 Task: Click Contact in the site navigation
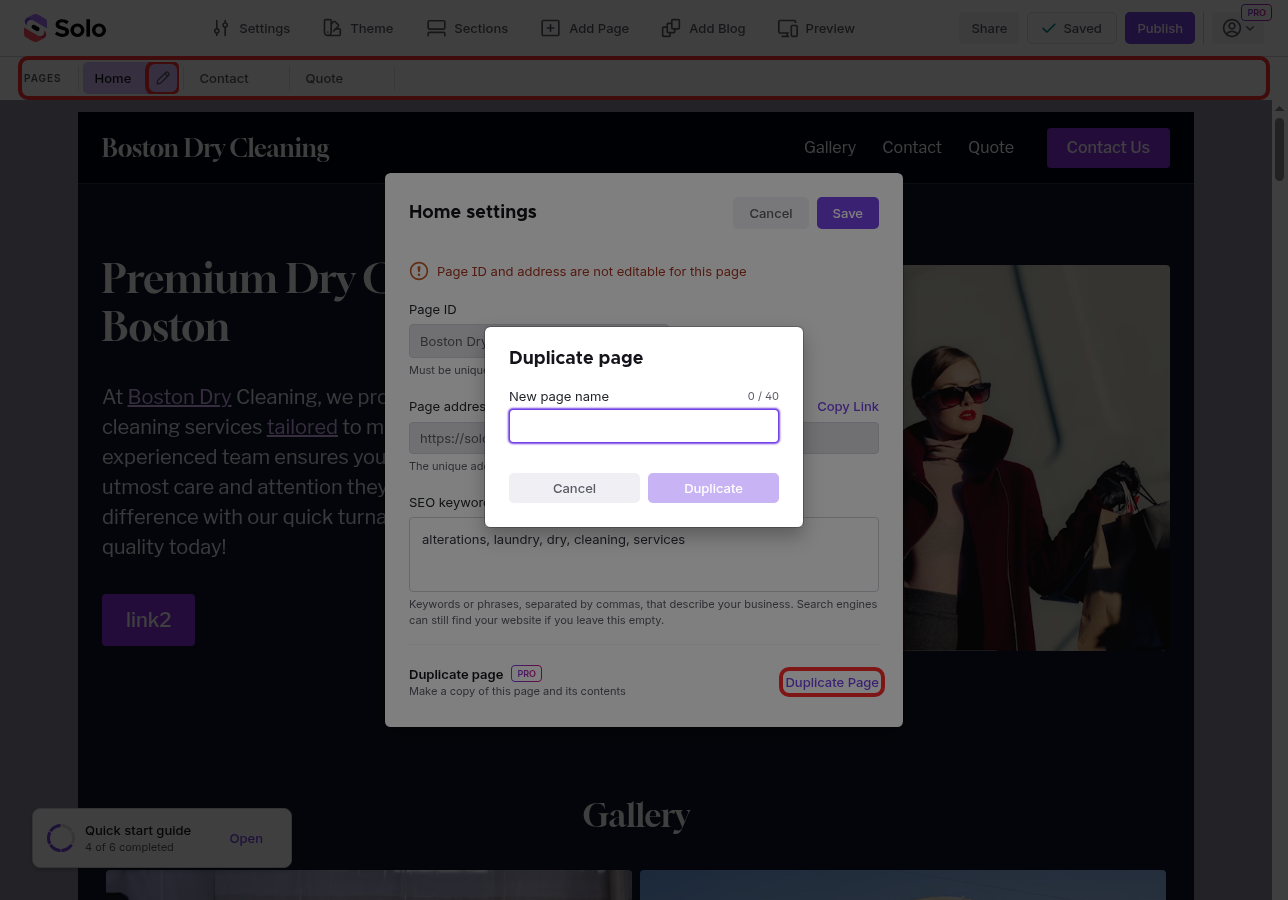912,147
